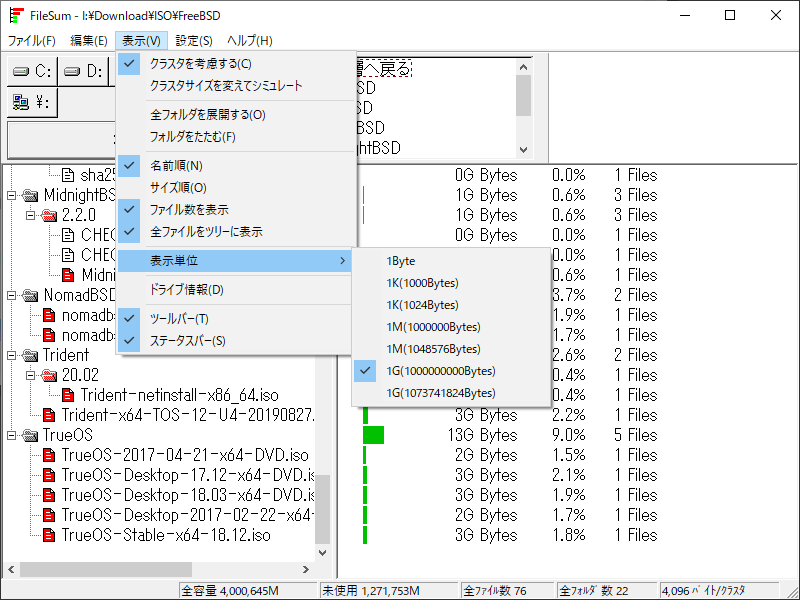Viewport: 800px width, 600px height.
Task: Click 全容量 4,000,645M in status bar
Action: [247, 591]
